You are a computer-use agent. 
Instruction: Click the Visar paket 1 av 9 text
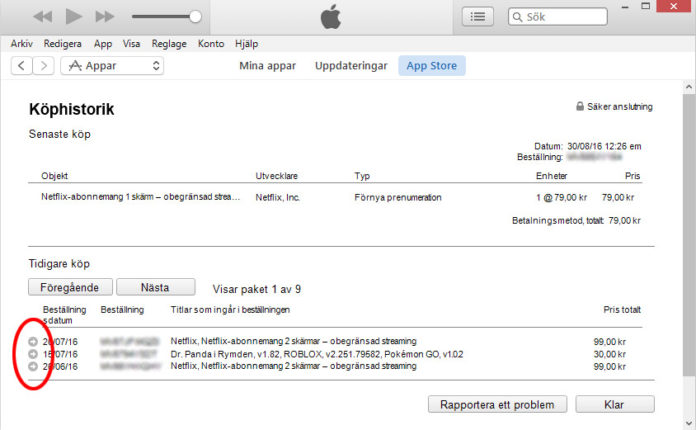click(257, 289)
